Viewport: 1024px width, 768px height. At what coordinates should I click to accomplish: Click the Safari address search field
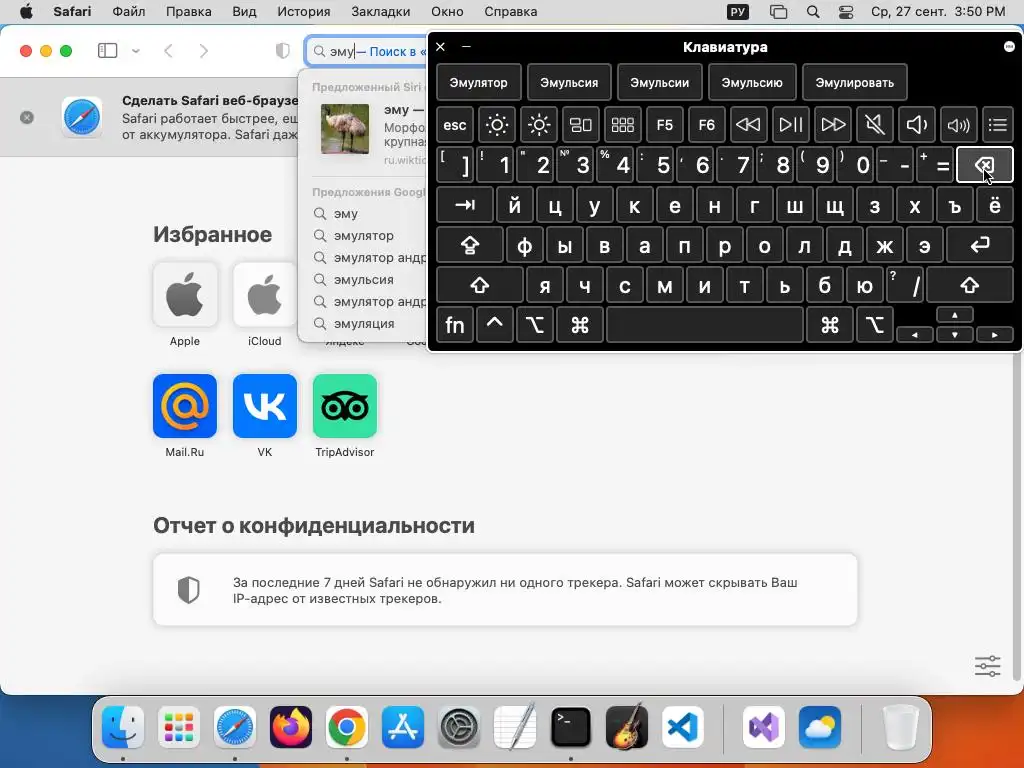(x=366, y=51)
